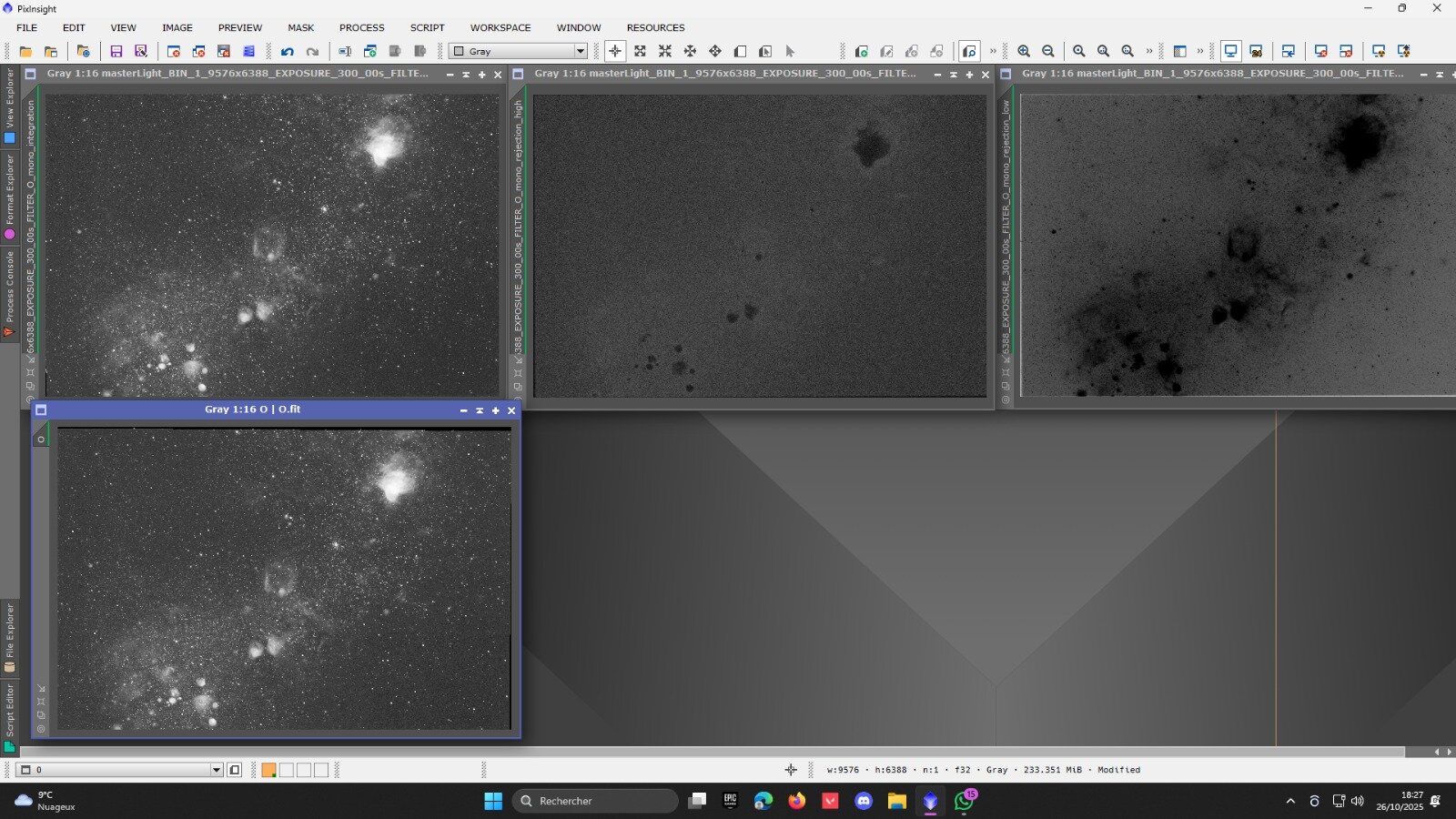This screenshot has height=819, width=1456.
Task: Open the WORKSPACE menu
Action: tap(500, 27)
